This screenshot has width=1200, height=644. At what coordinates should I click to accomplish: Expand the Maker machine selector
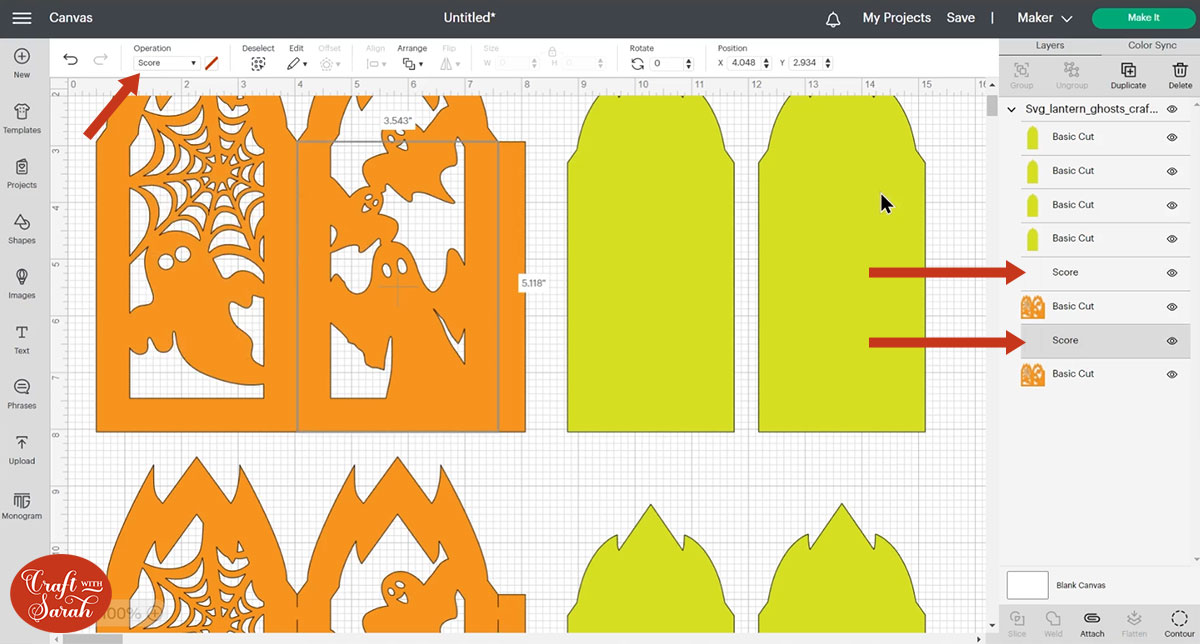(x=1044, y=18)
